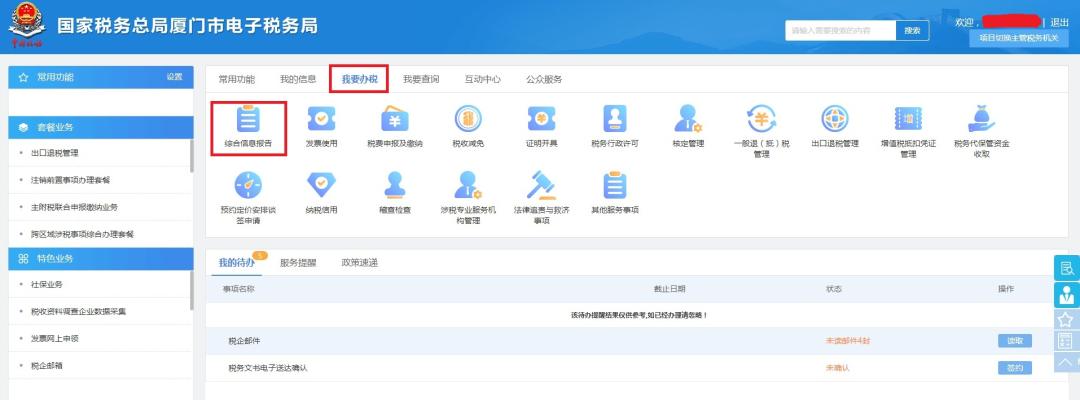The image size is (1080, 400).
Task: Open 出口退税管理 icon in grid
Action: tap(835, 118)
